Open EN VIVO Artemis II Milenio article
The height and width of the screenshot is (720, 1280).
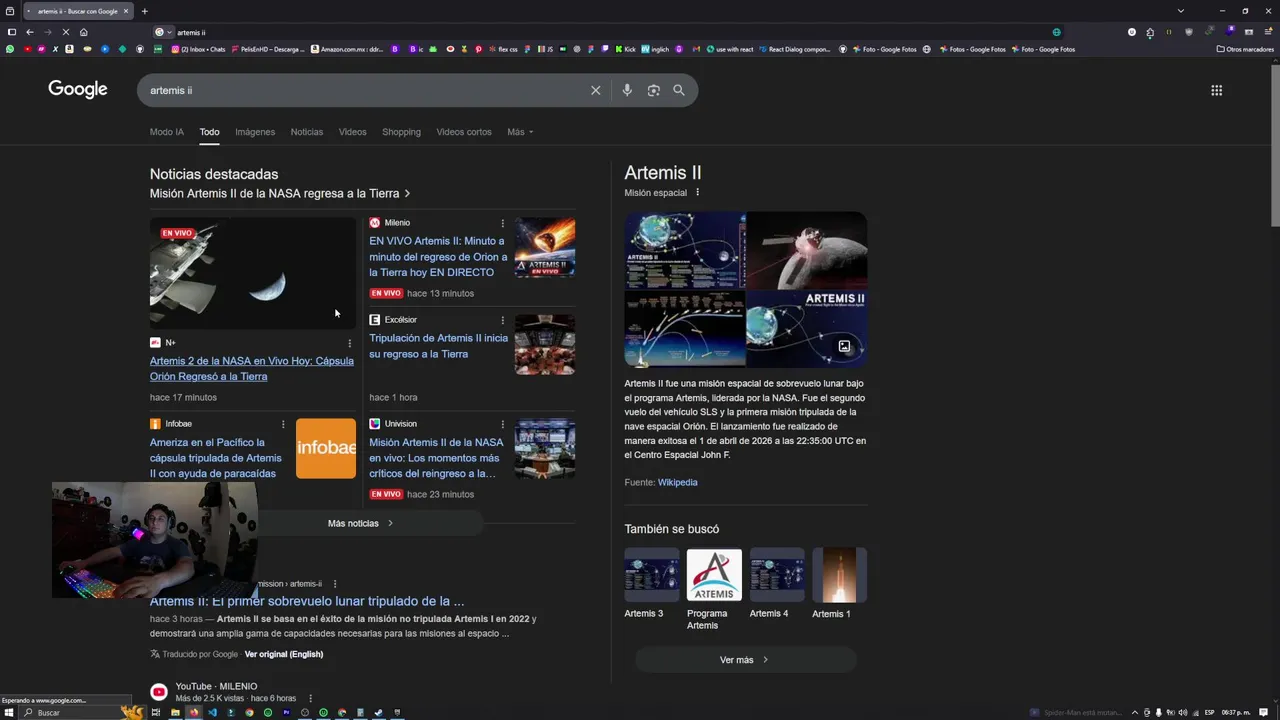tap(438, 257)
